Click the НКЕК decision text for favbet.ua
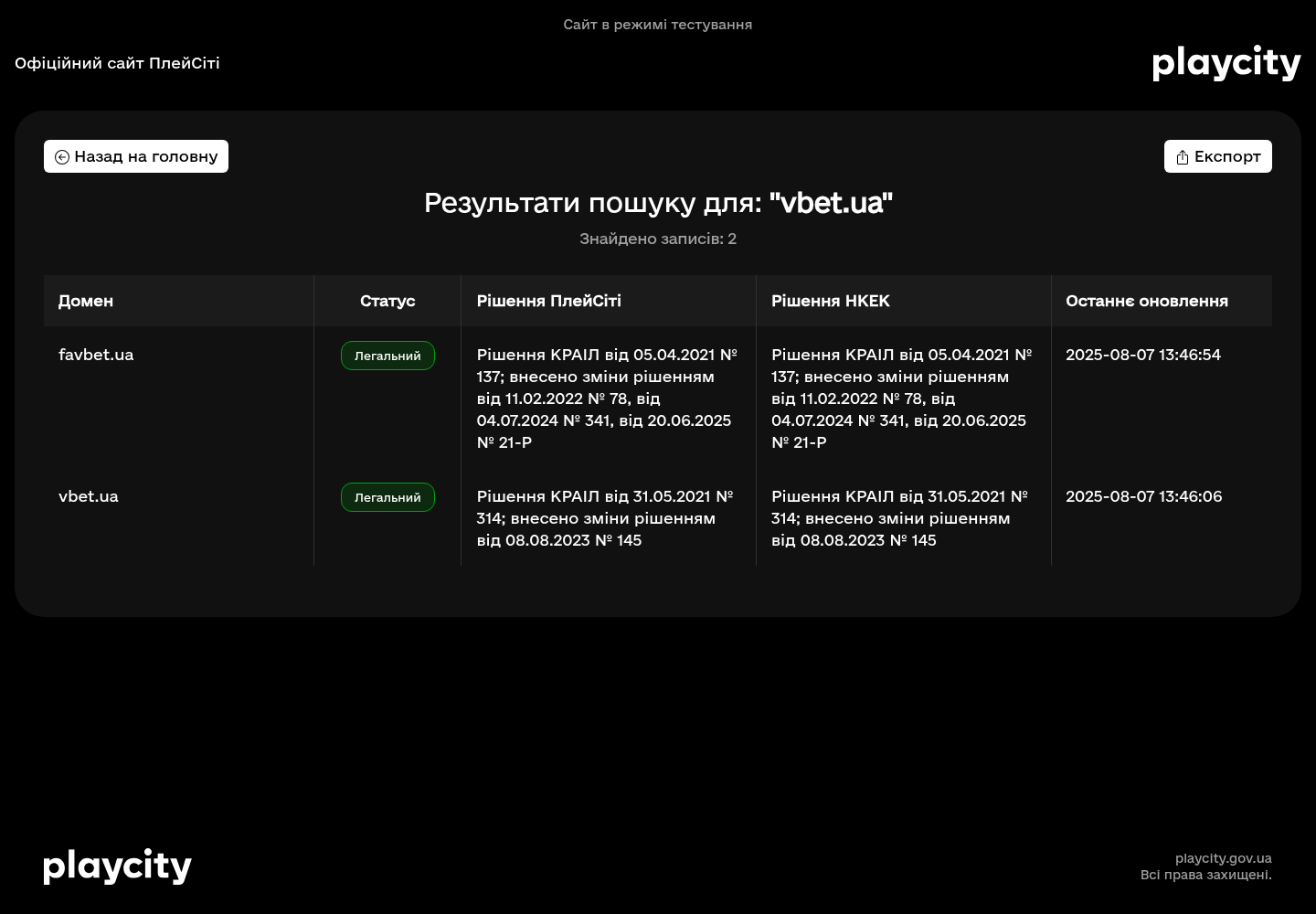The image size is (1316, 914). pos(902,399)
